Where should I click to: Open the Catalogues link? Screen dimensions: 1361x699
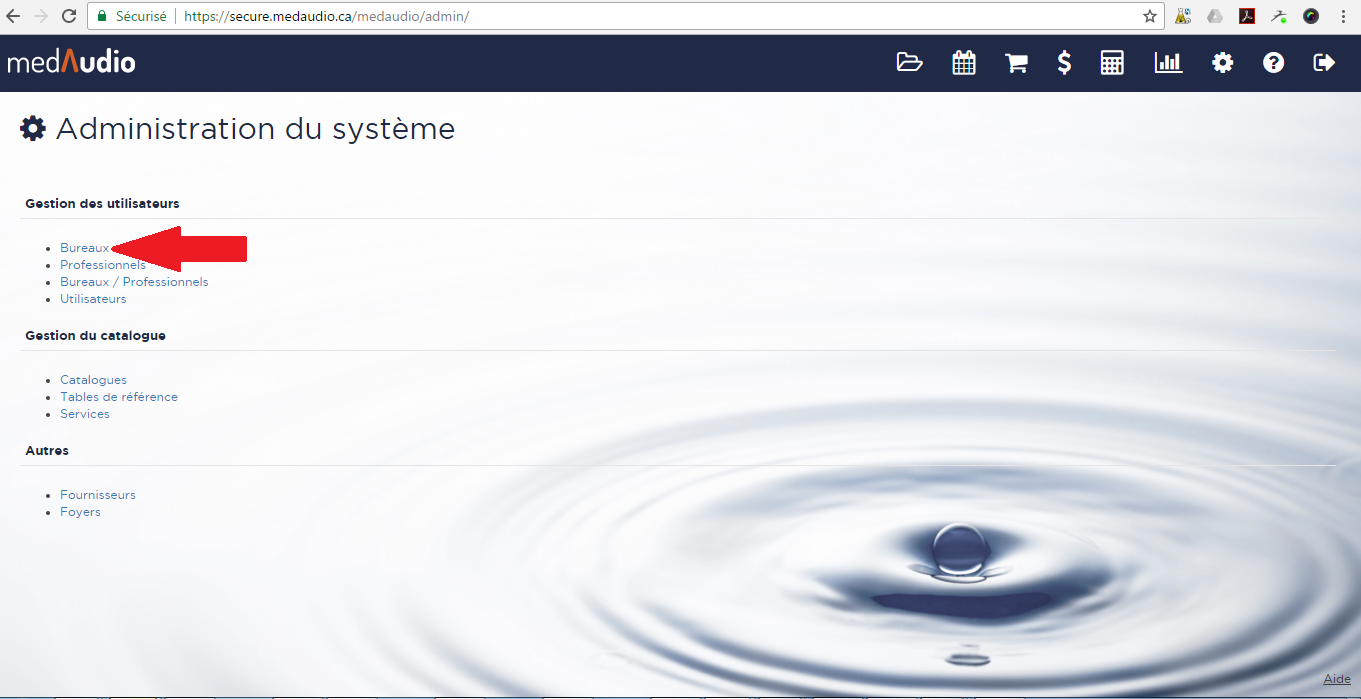pos(93,380)
